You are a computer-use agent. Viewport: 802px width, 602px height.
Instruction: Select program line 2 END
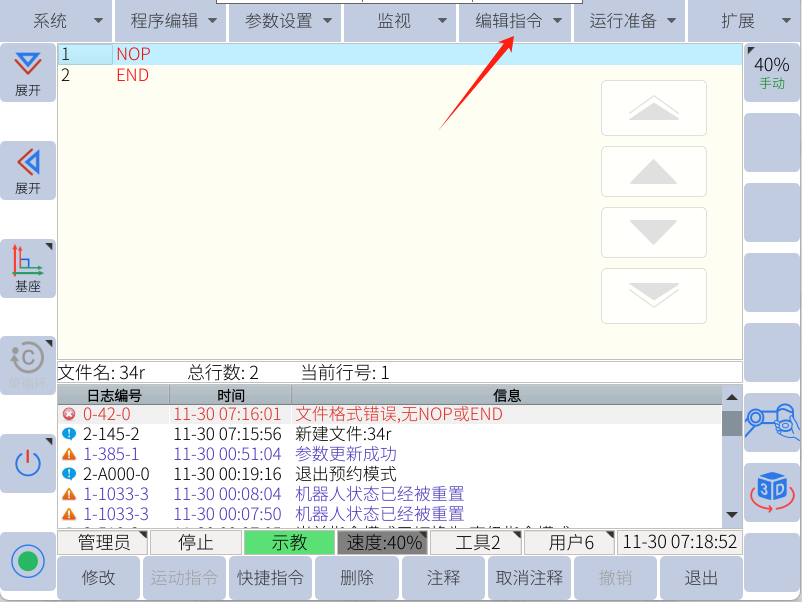click(132, 75)
